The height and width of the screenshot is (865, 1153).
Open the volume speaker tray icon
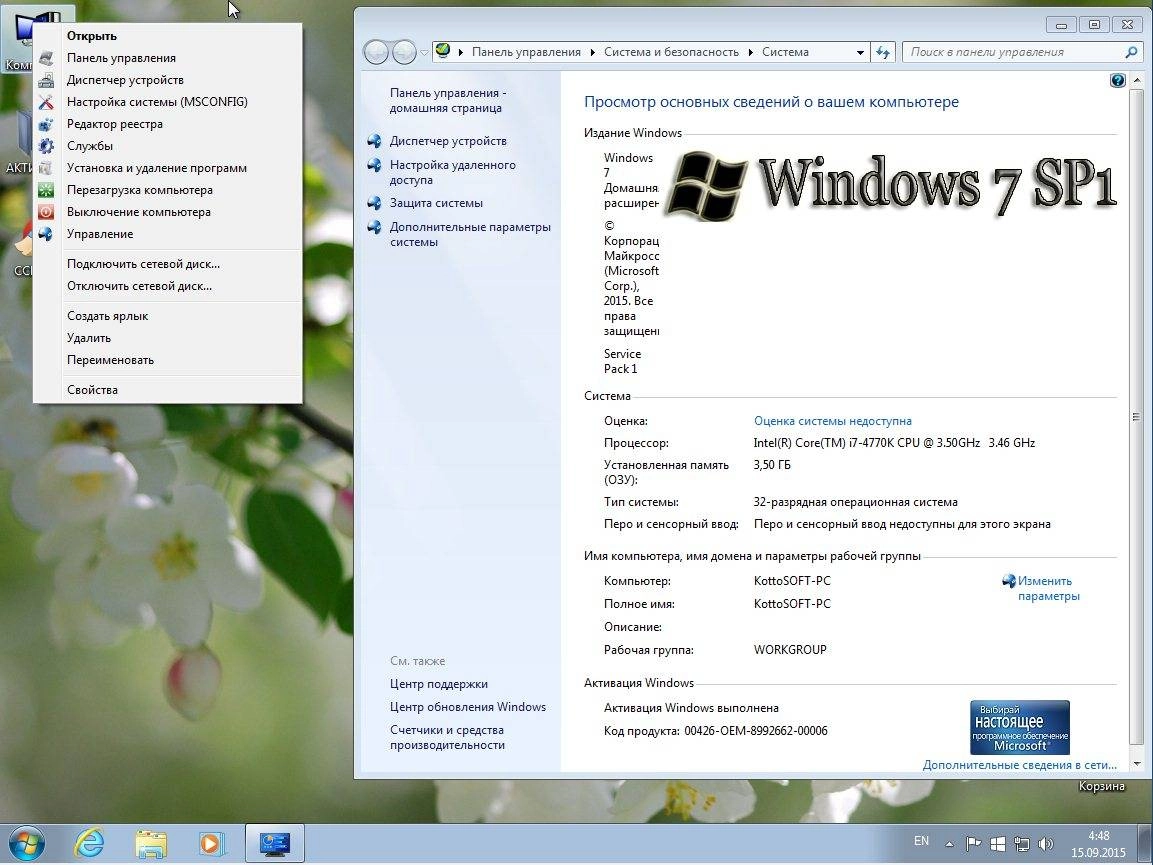(1046, 844)
